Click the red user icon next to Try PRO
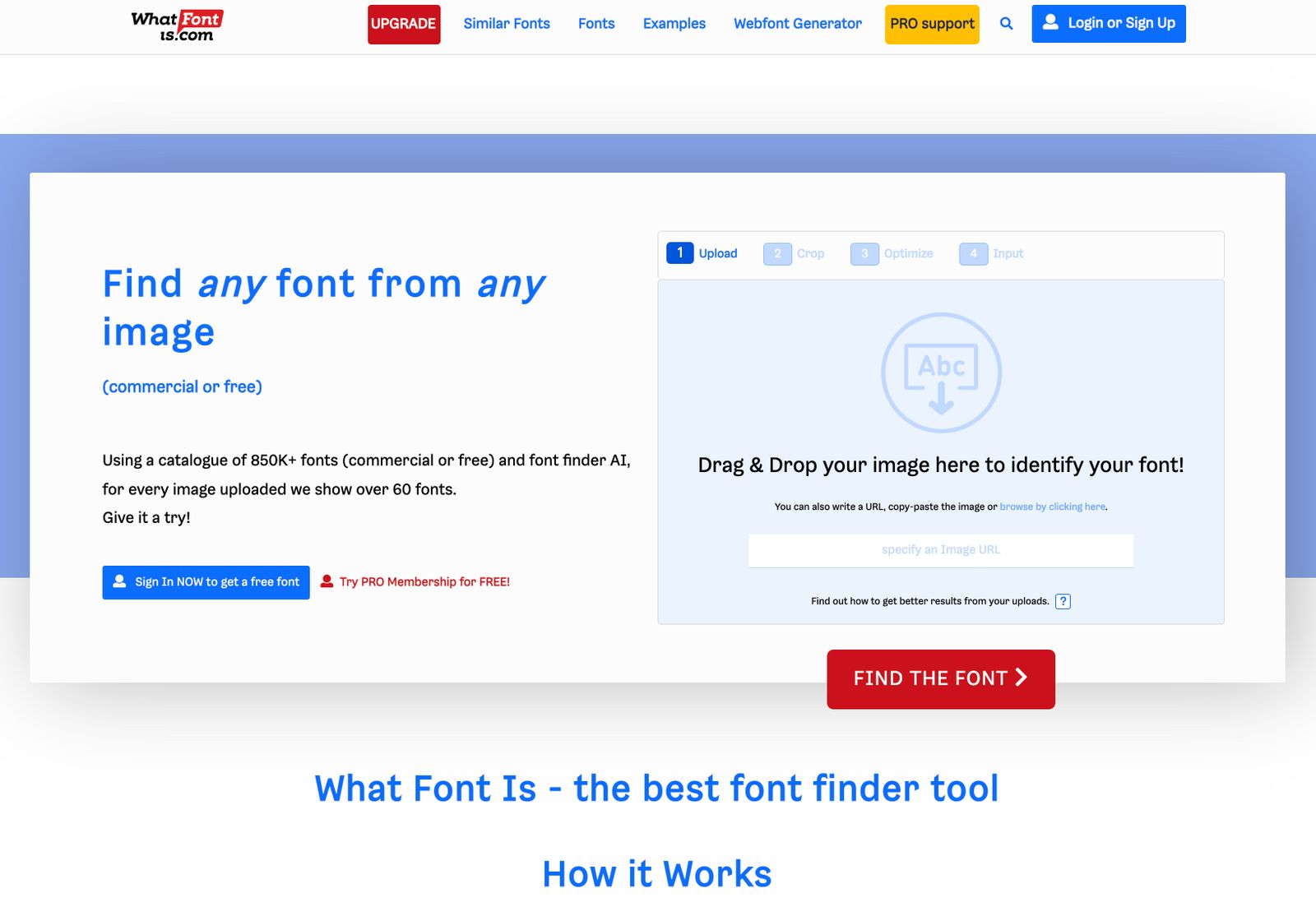This screenshot has height=907, width=1316. click(327, 581)
